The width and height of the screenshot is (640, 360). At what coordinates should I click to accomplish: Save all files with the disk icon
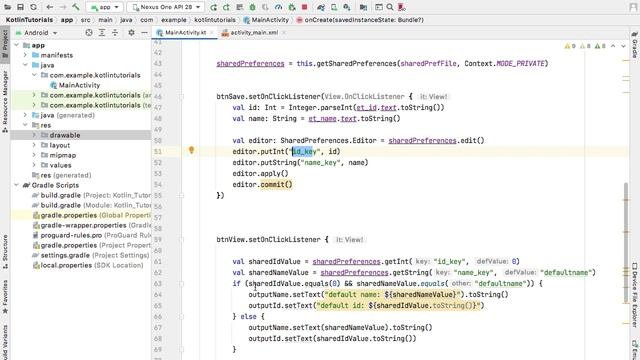click(20, 7)
